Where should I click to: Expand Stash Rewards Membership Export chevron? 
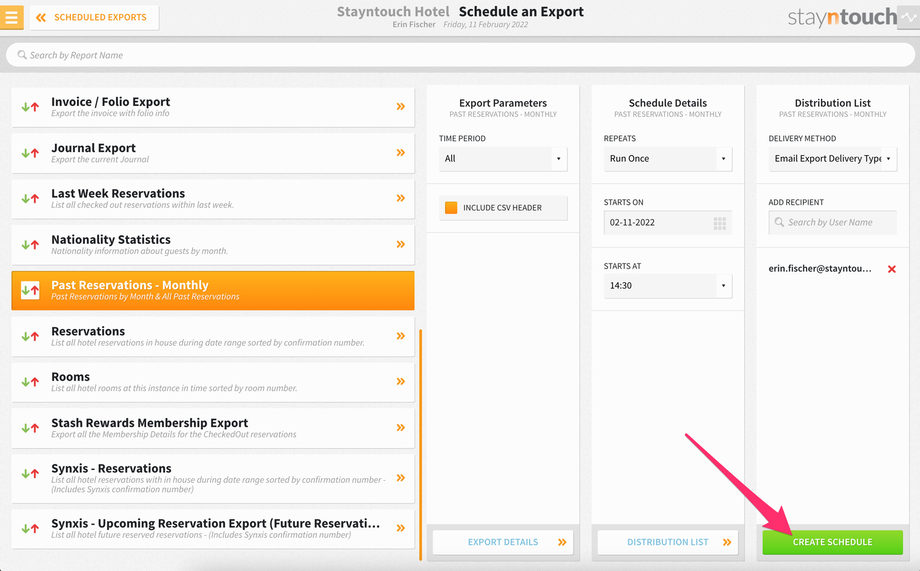(401, 427)
